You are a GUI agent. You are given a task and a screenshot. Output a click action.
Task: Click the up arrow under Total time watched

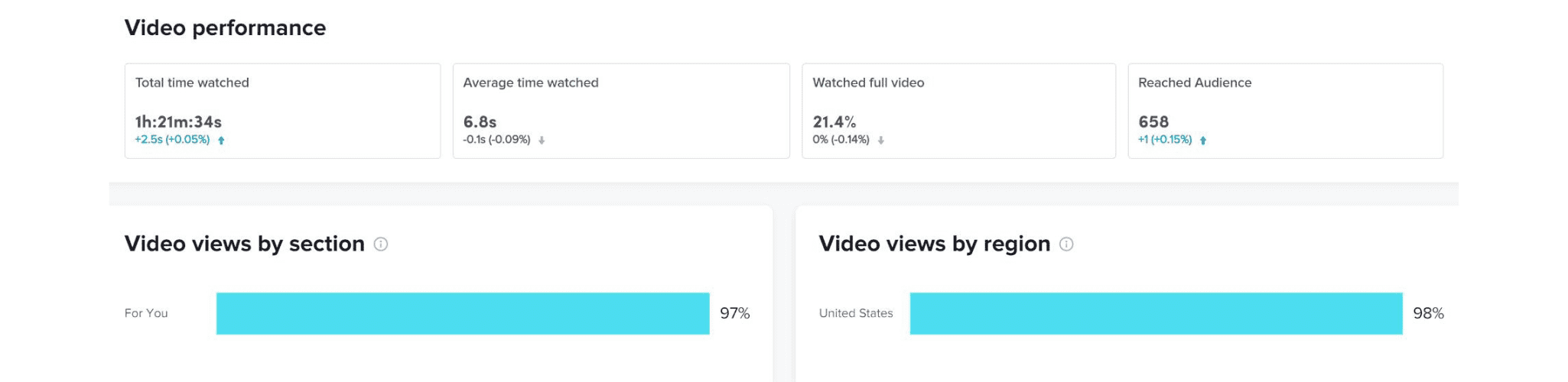(x=221, y=141)
